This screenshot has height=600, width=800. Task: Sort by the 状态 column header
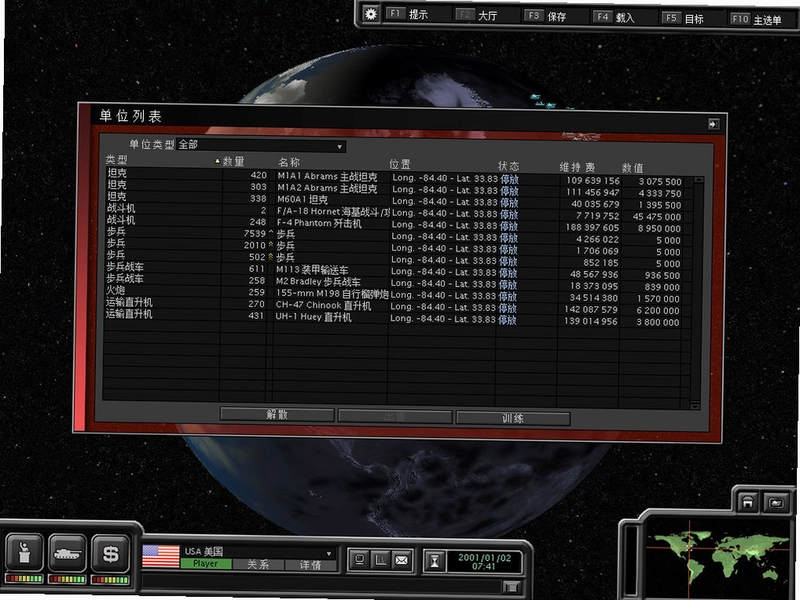click(508, 166)
